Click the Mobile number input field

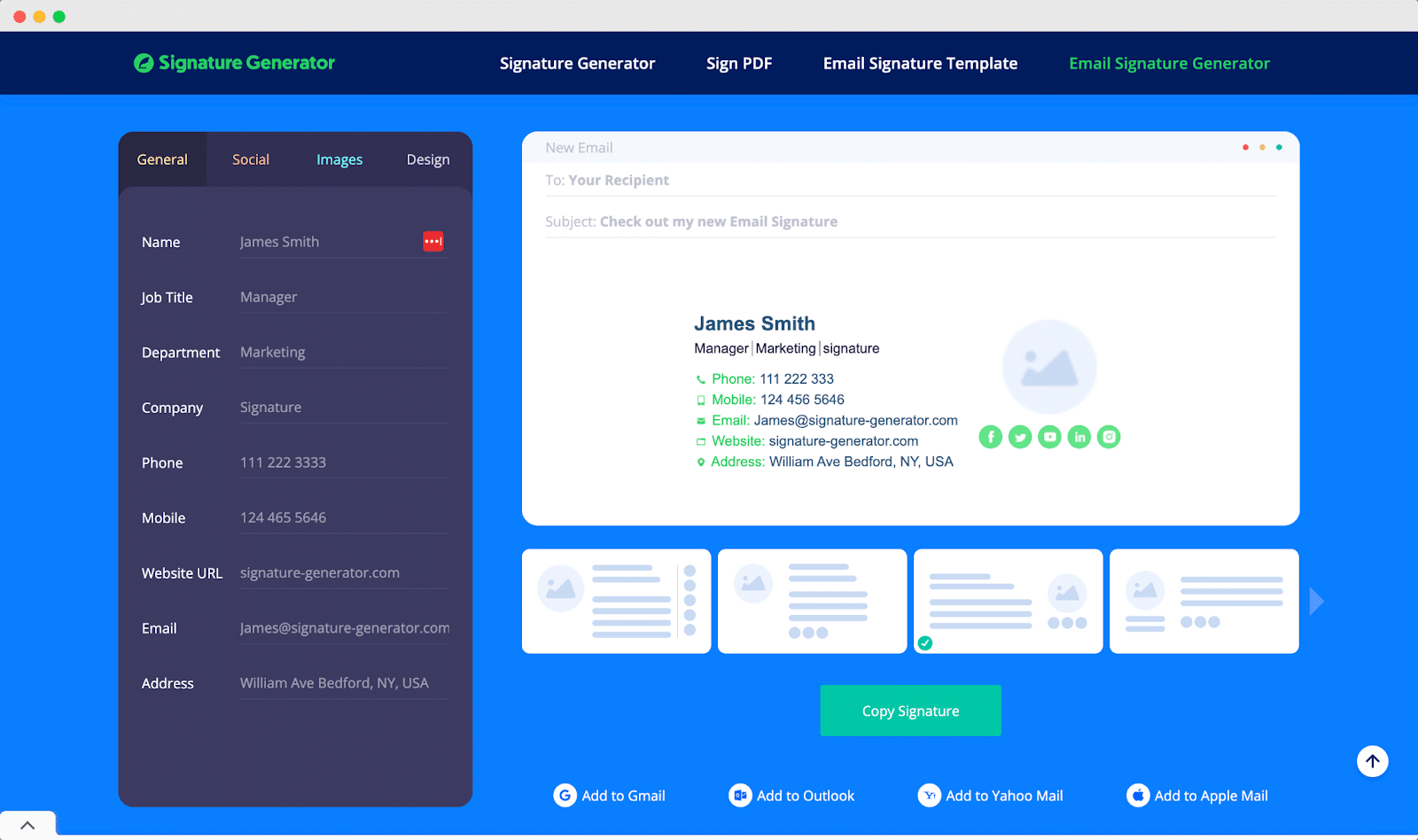pyautogui.click(x=344, y=517)
